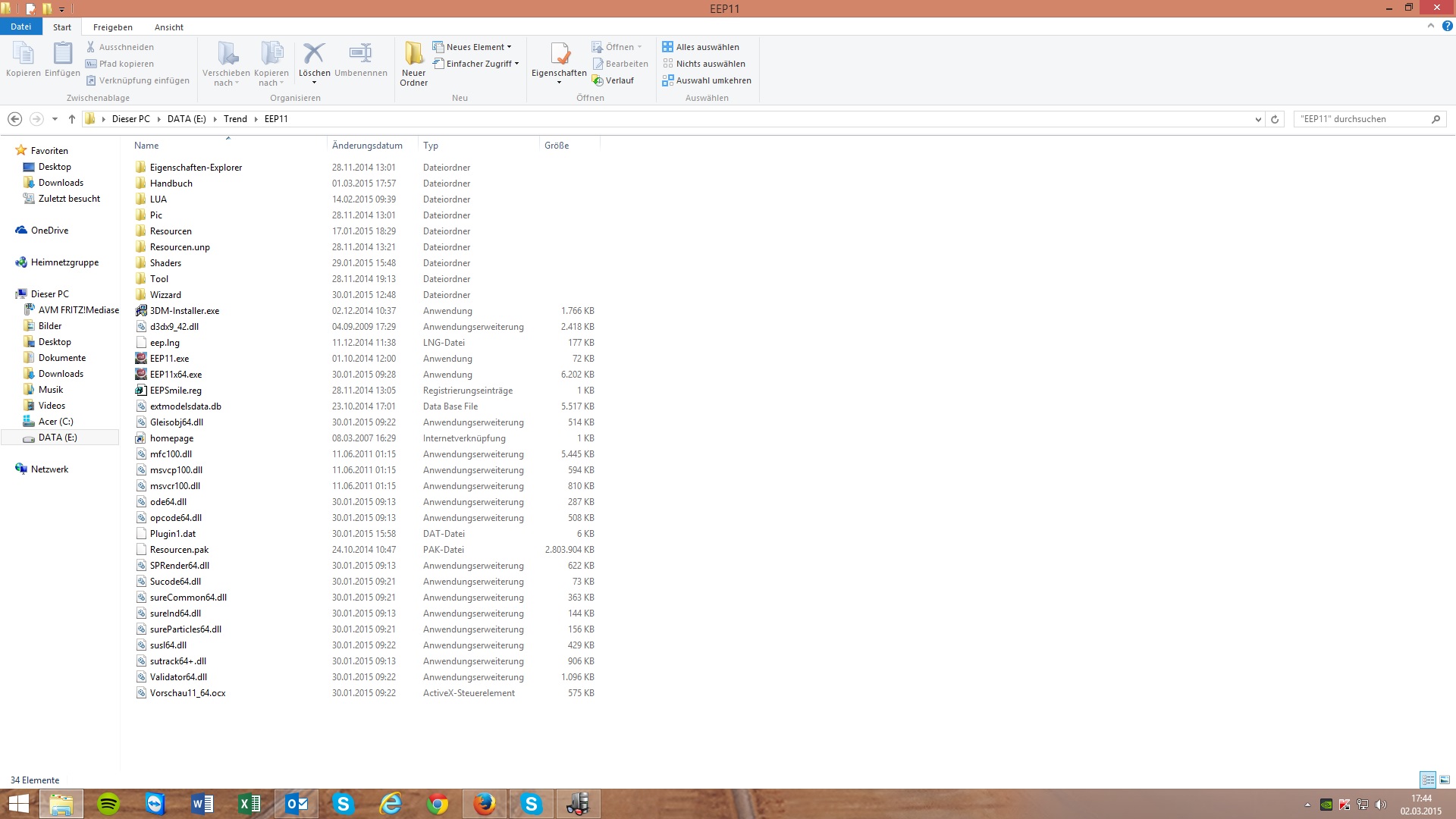Click the help question mark icon
1456x819 pixels.
tap(1447, 26)
